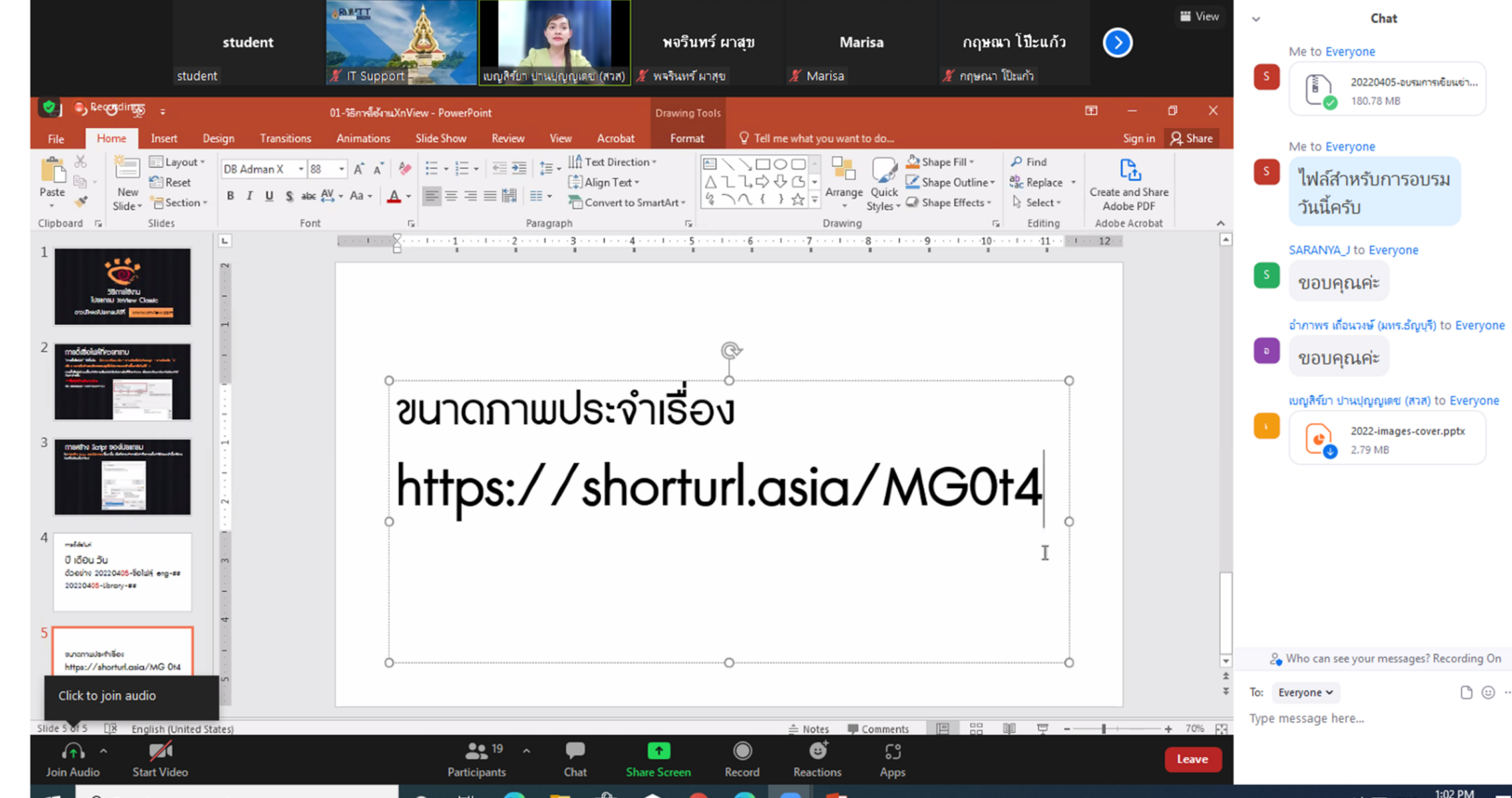Select Center alignment paragraph button

(x=451, y=196)
